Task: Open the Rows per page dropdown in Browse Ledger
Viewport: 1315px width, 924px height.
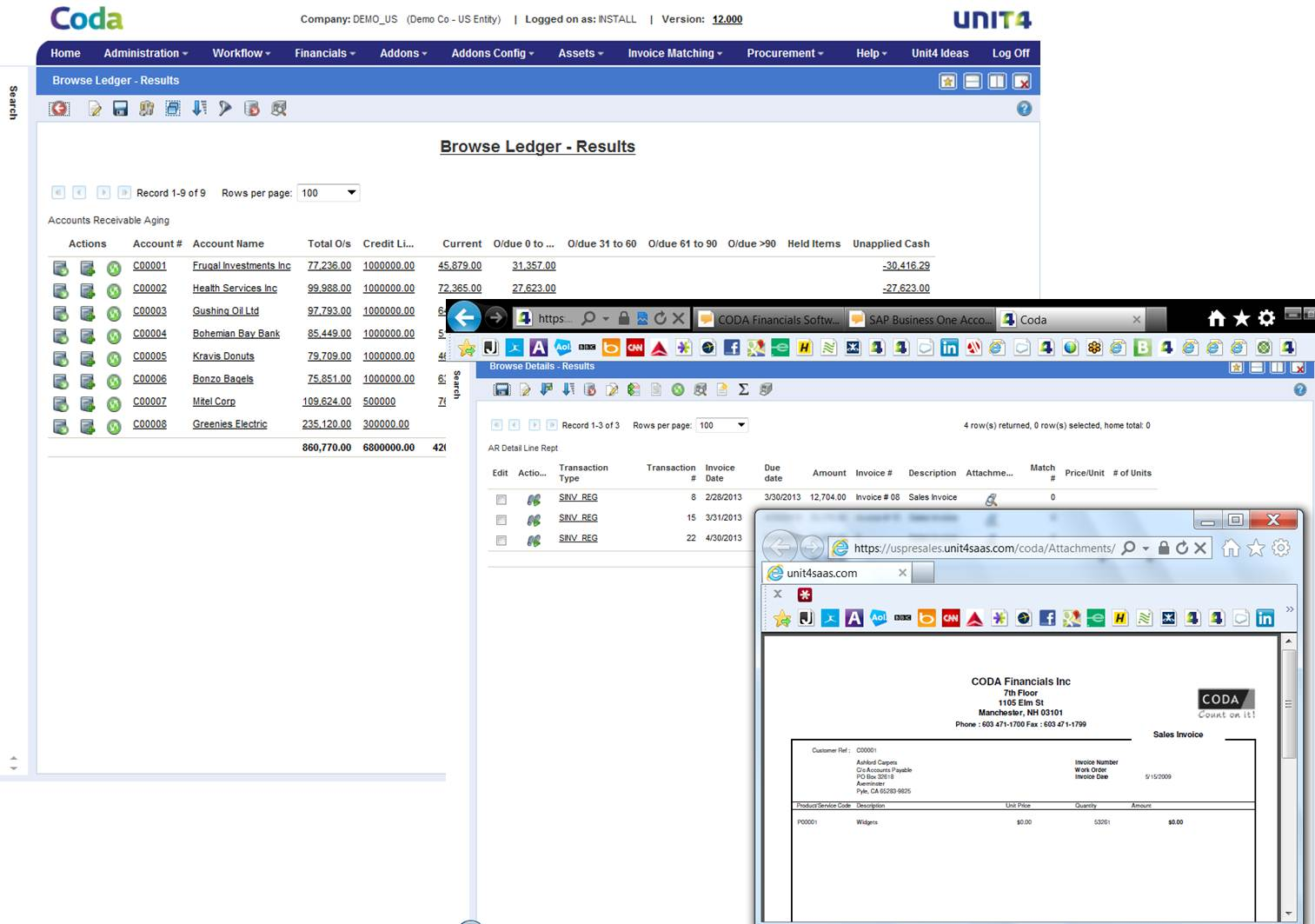Action: 329,193
